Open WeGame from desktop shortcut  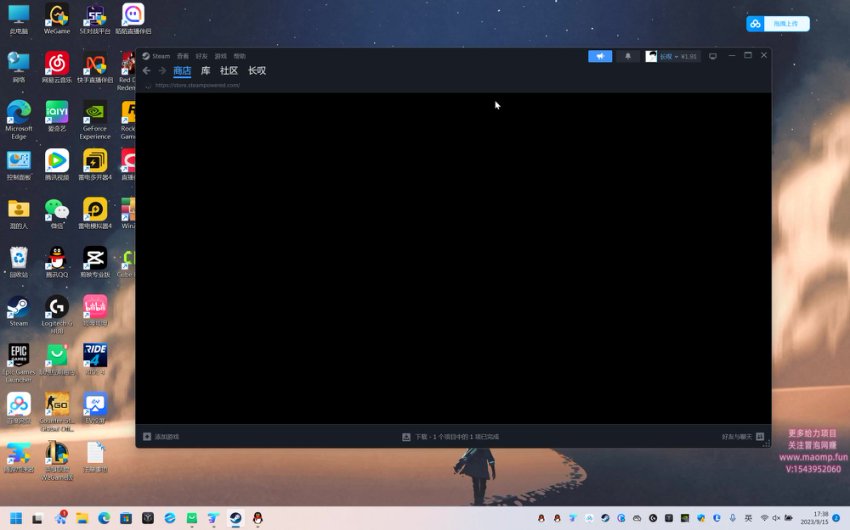coord(57,17)
